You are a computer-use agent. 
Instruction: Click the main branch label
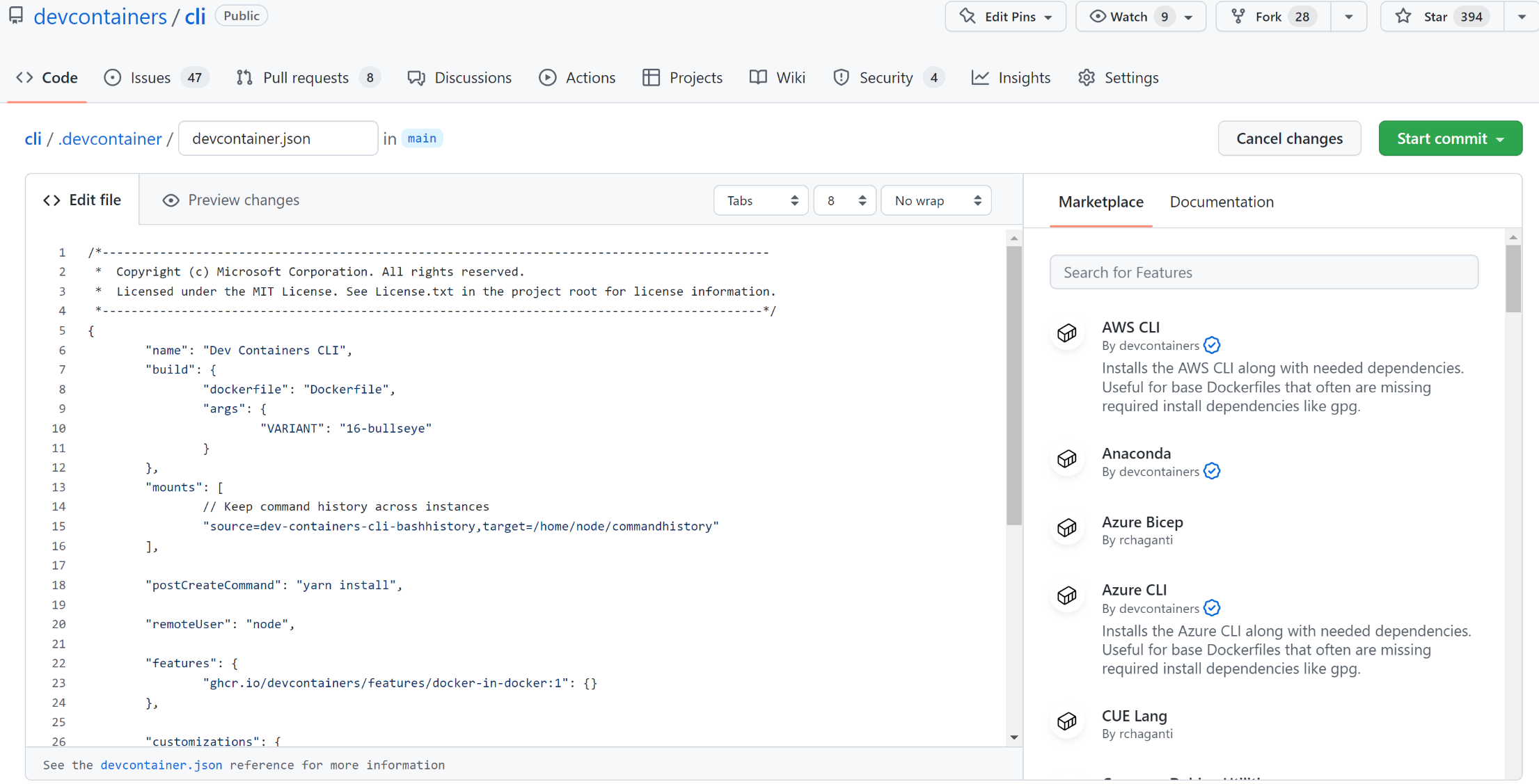pos(422,138)
